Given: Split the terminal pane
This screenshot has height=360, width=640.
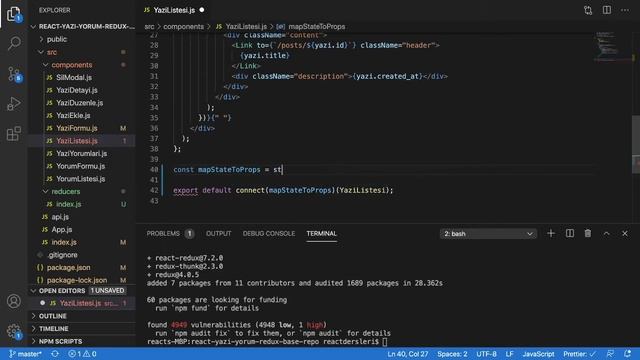Looking at the screenshot, I should point(570,233).
